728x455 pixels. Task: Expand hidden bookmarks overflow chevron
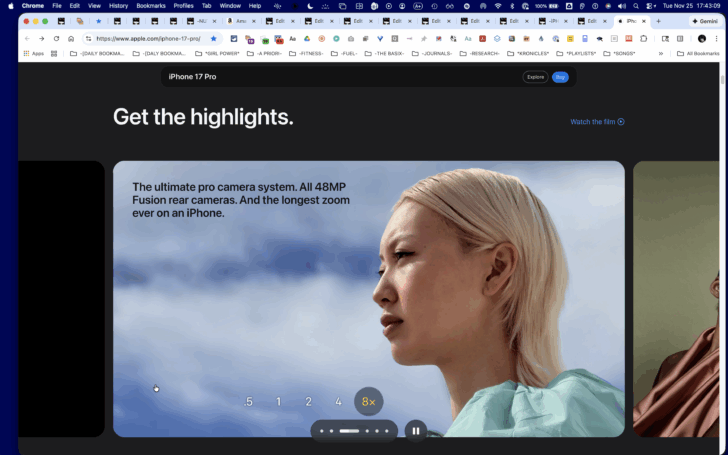click(x=661, y=54)
